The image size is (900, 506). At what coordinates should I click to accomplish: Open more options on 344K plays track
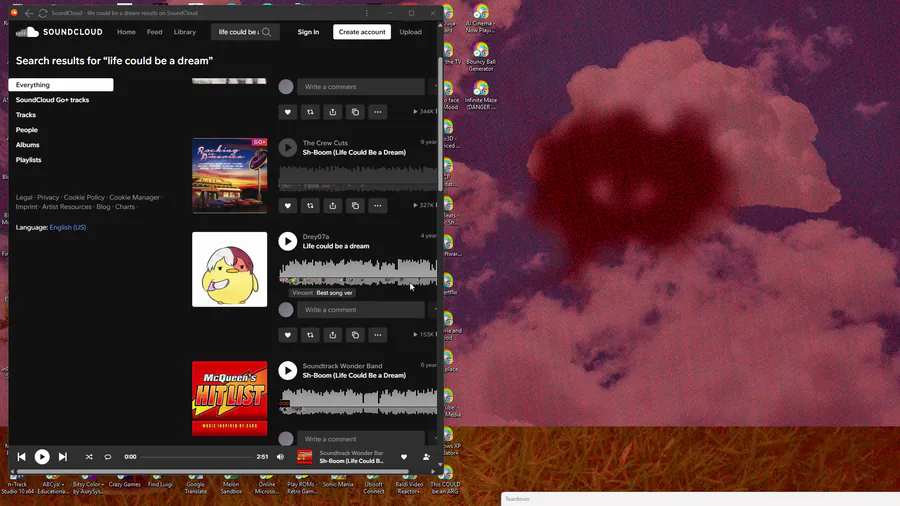(x=378, y=112)
